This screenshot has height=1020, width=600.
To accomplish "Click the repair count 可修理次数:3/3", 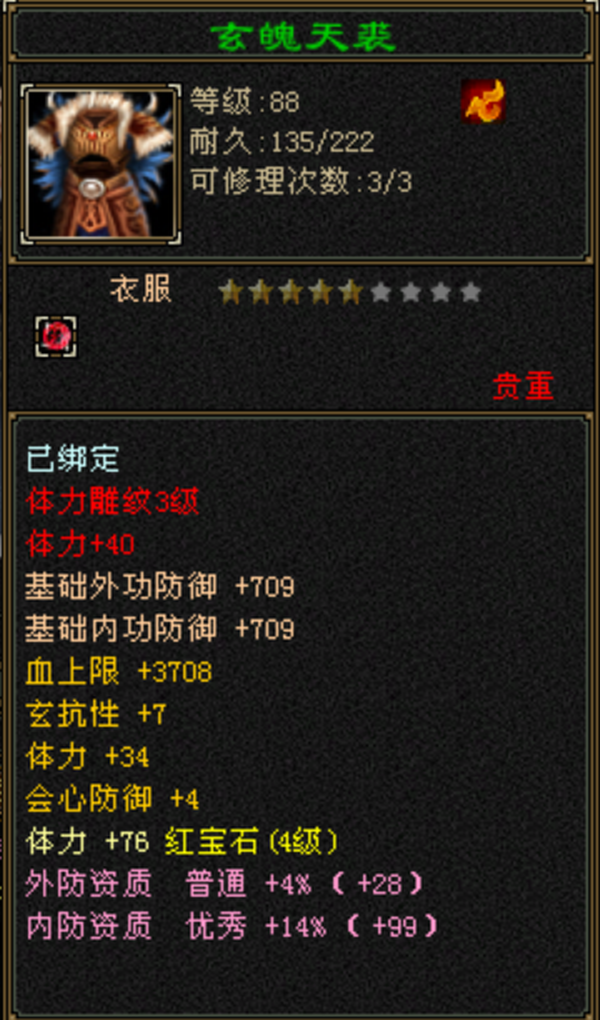I will [x=301, y=183].
